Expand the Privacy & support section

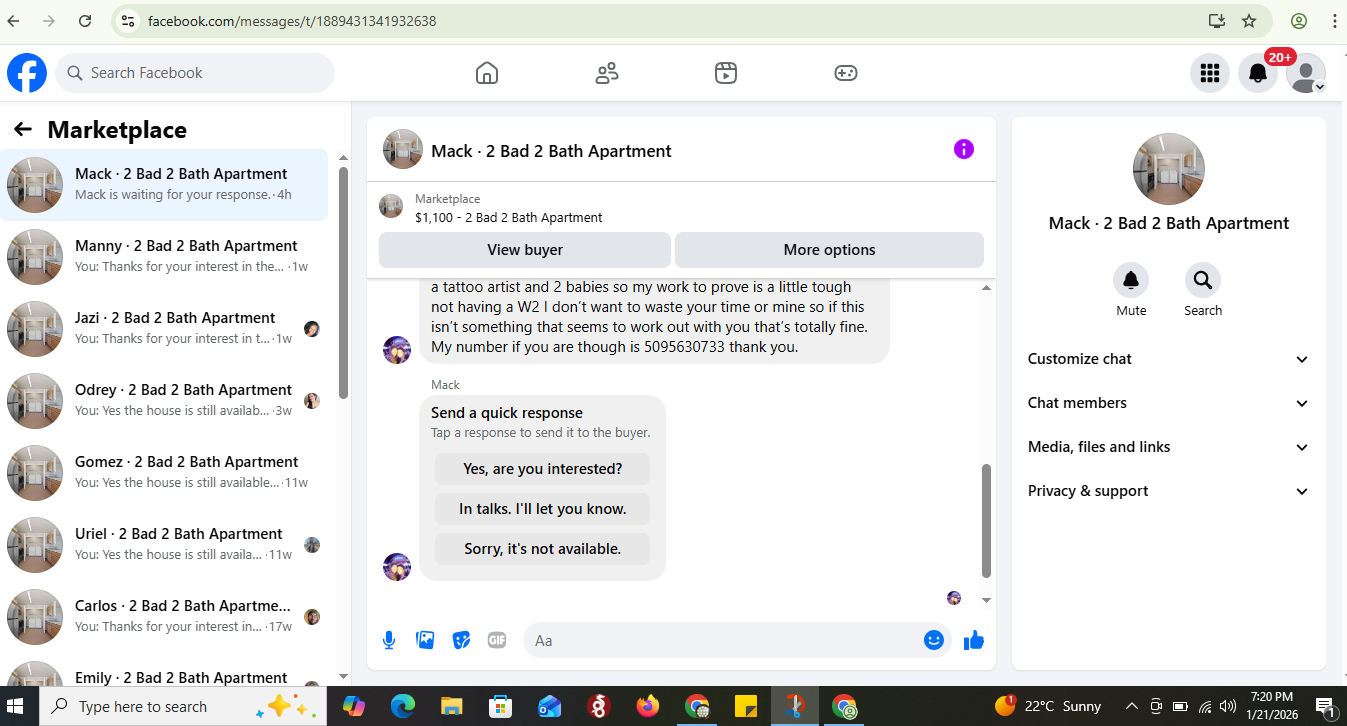pos(1168,491)
